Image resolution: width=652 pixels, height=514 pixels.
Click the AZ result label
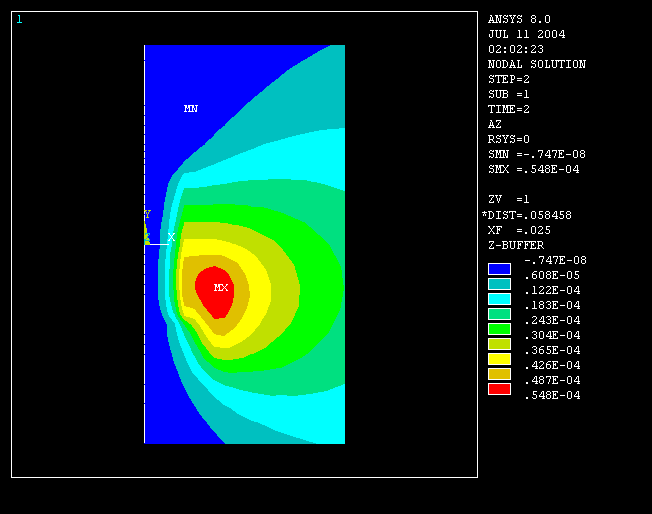pyautogui.click(x=495, y=124)
